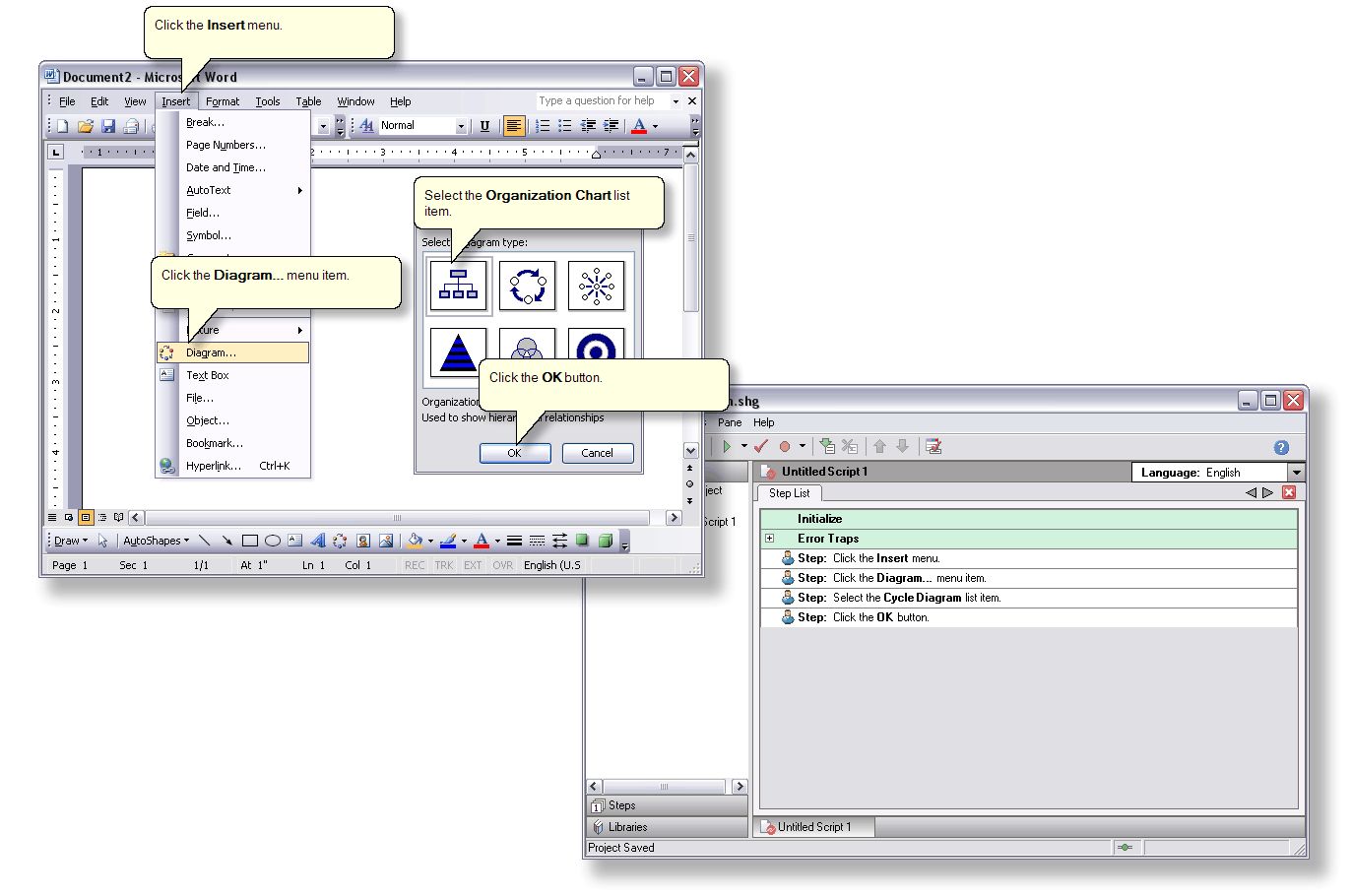
Task: Click the OK button in Diagram dialog
Action: pos(515,453)
